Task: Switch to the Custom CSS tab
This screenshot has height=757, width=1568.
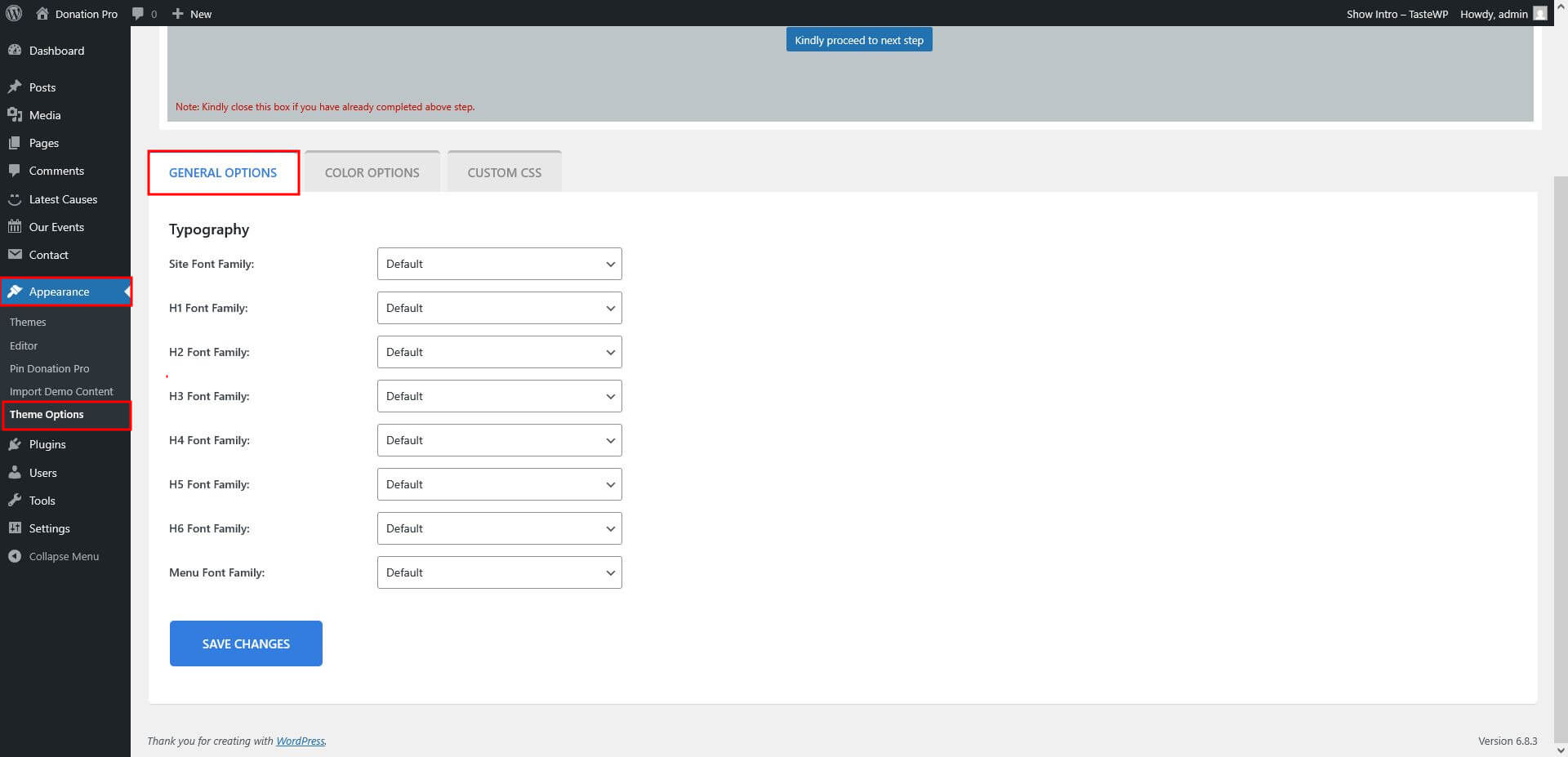Action: (x=504, y=172)
